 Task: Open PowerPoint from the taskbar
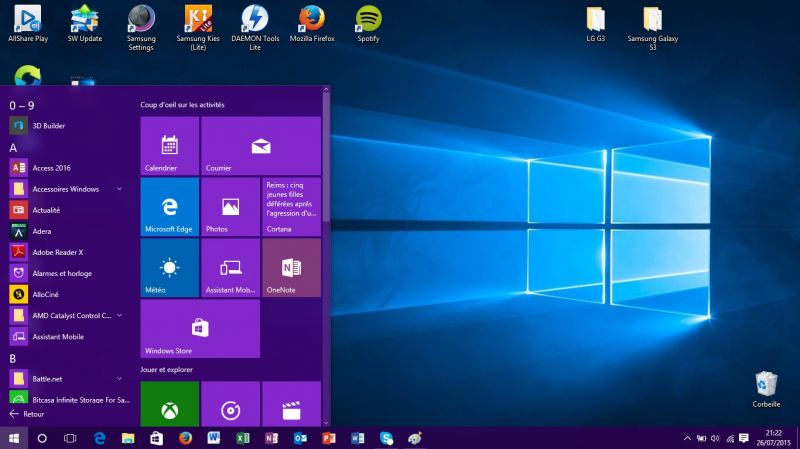click(329, 438)
